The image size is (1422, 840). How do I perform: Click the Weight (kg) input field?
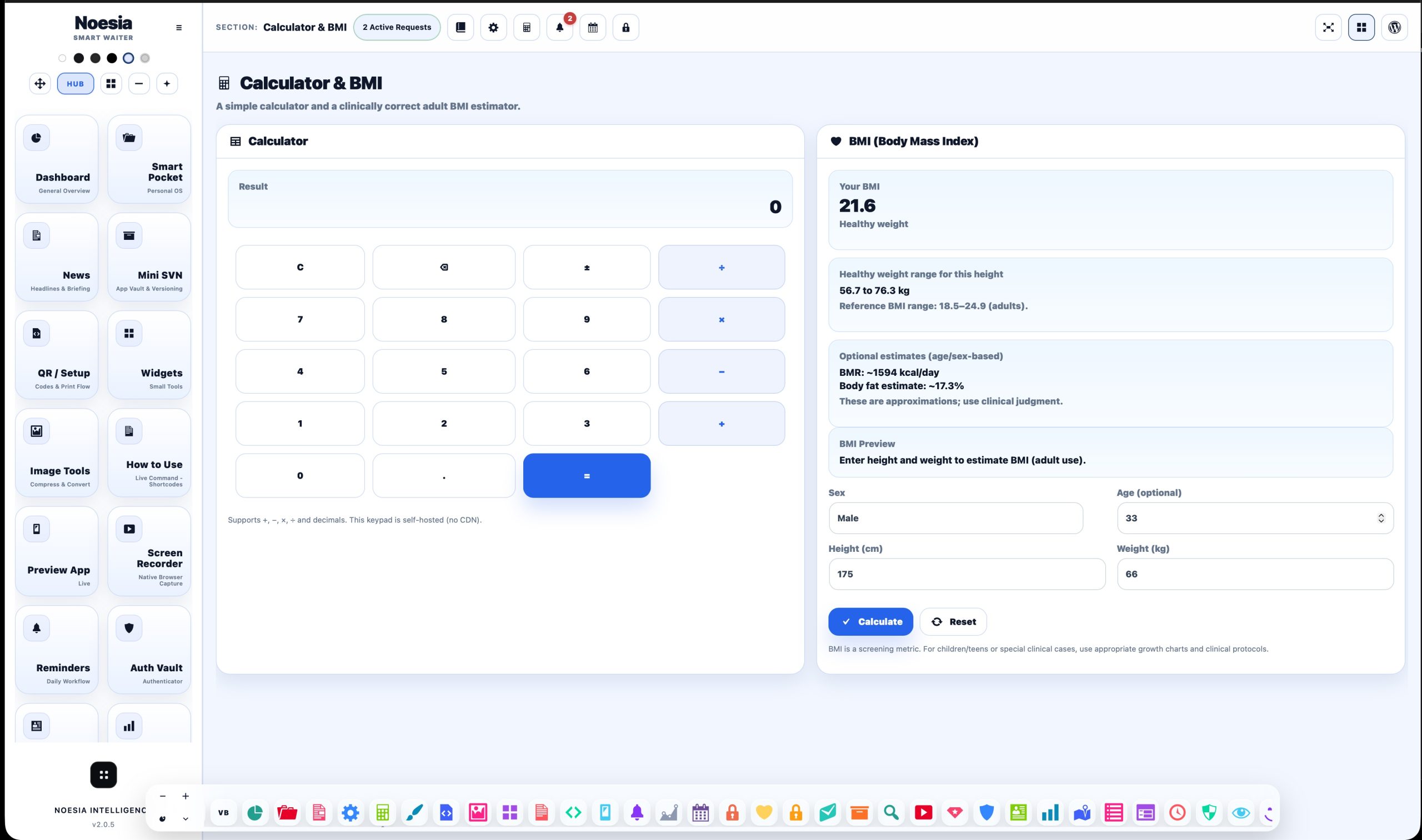[x=1255, y=574]
